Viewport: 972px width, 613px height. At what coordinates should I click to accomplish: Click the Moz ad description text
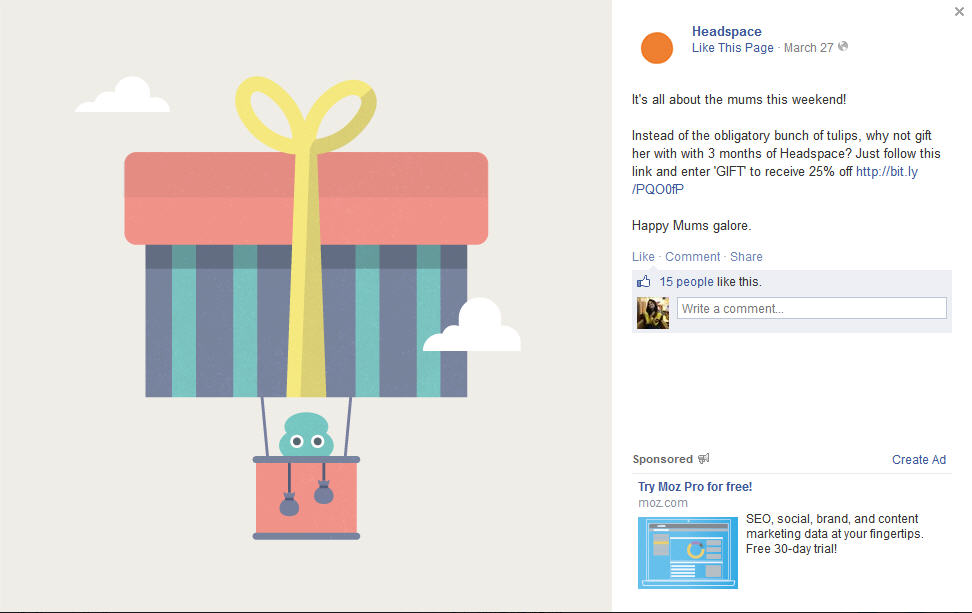point(834,534)
